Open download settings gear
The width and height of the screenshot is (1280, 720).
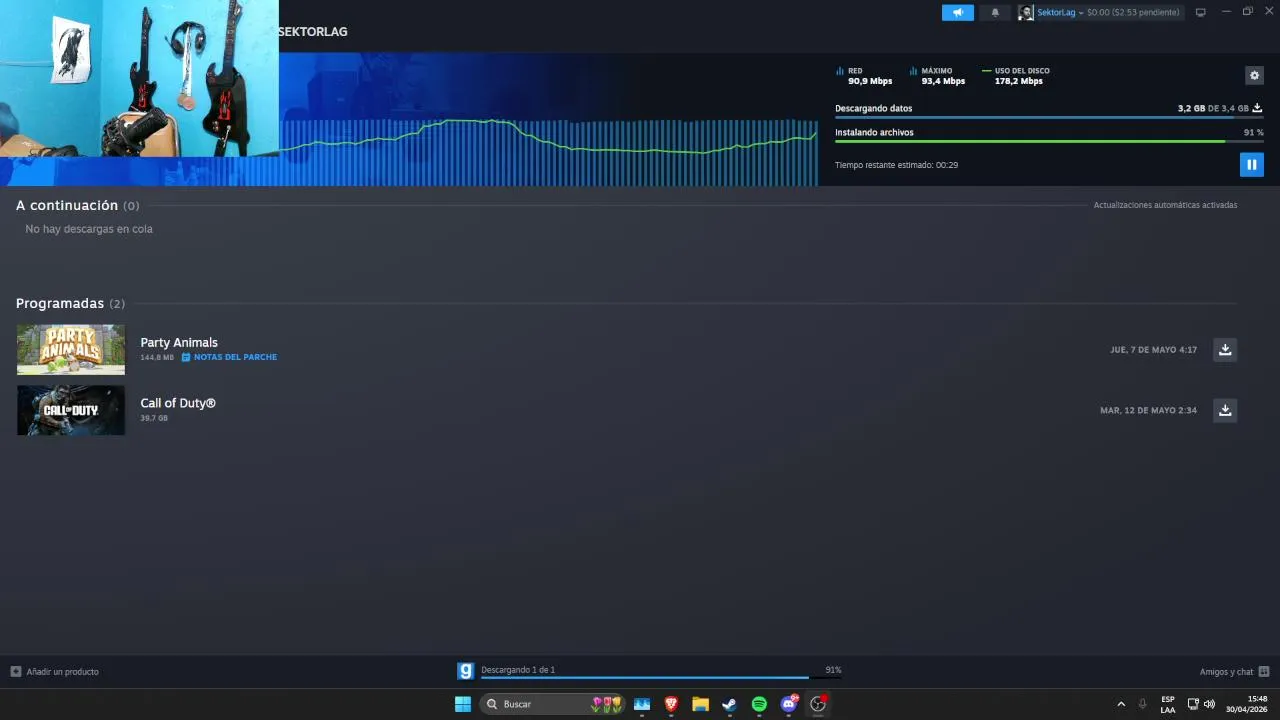[1254, 75]
